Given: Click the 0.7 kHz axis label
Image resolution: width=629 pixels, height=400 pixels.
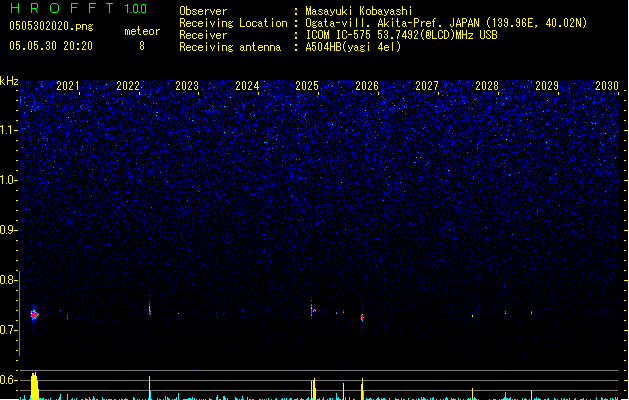Looking at the screenshot, I should pos(8,330).
